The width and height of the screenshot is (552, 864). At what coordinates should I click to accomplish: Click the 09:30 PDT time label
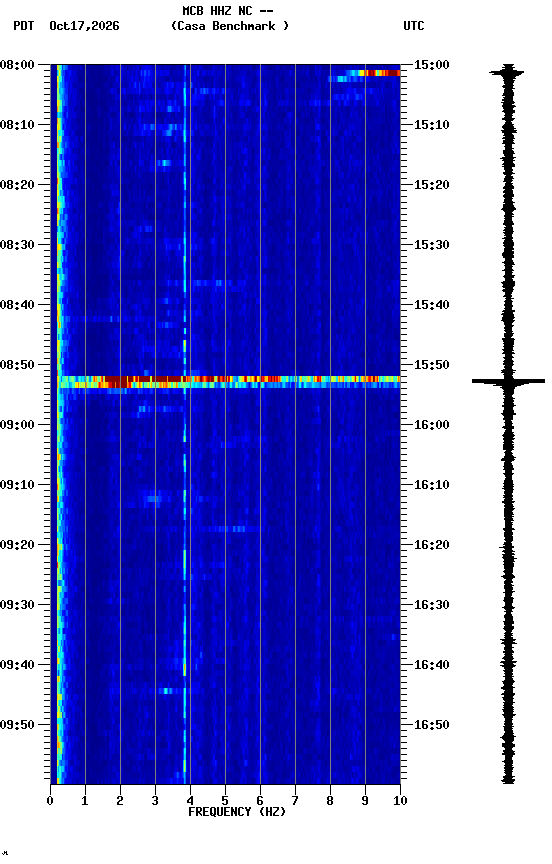[17, 605]
